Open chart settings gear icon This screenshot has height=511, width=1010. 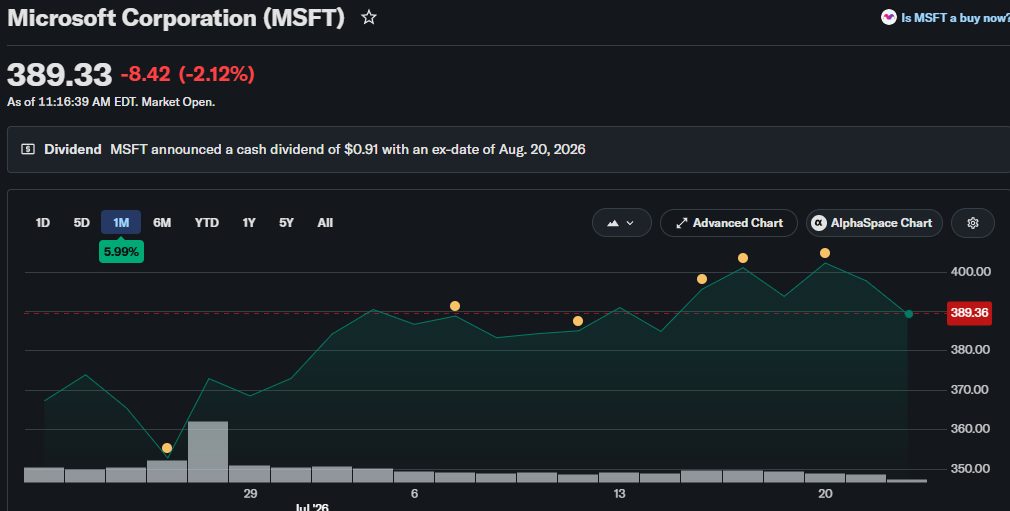[973, 223]
